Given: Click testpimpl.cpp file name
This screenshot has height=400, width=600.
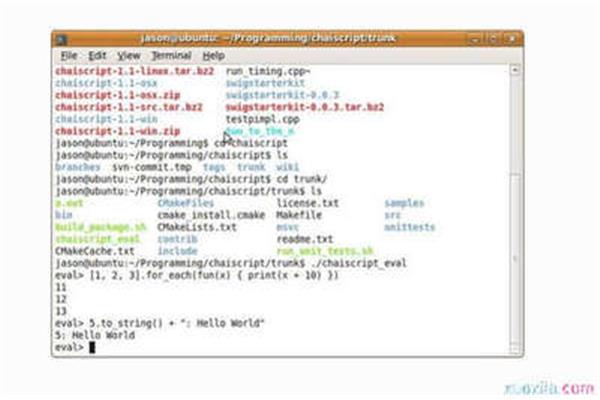Looking at the screenshot, I should coord(262,119).
